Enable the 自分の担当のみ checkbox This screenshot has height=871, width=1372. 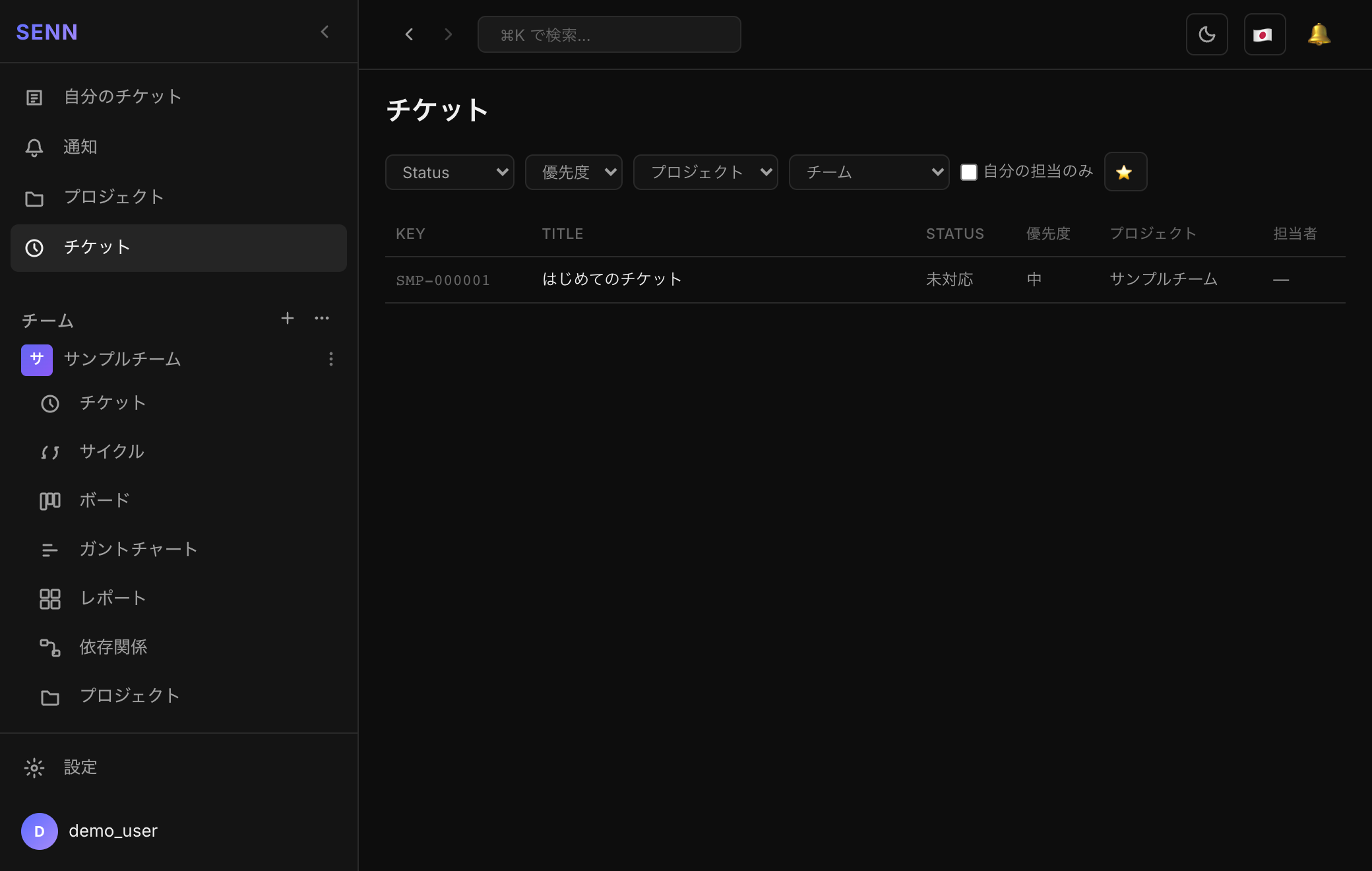tap(968, 172)
